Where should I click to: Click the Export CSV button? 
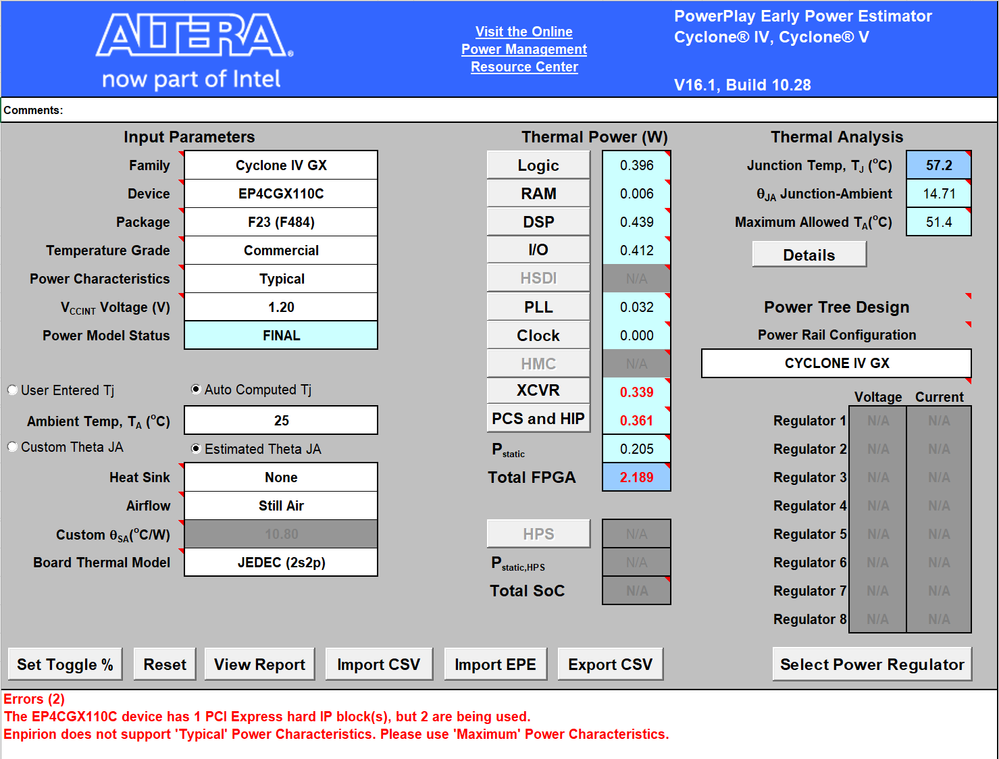point(610,665)
